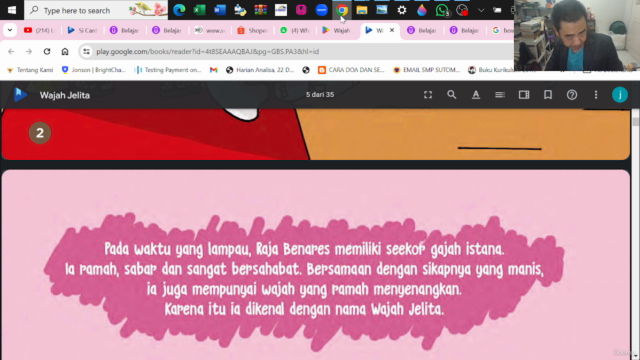This screenshot has width=640, height=360.
Task: Click the page number 2 badge
Action: (x=40, y=133)
